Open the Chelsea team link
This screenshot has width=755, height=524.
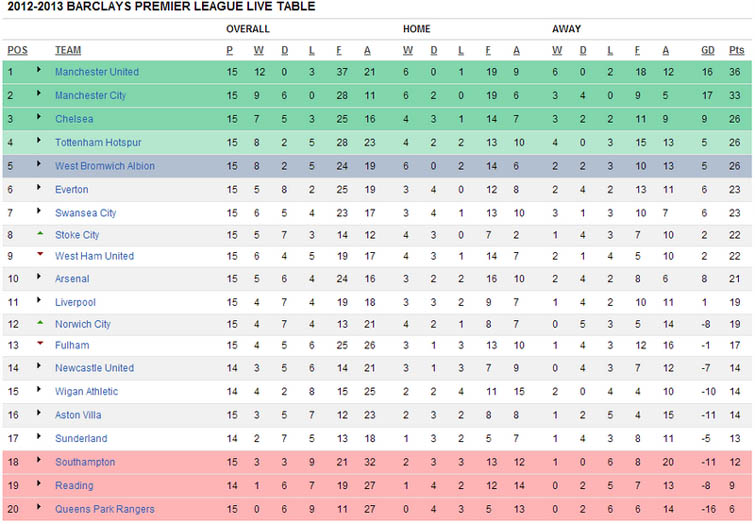(x=74, y=119)
